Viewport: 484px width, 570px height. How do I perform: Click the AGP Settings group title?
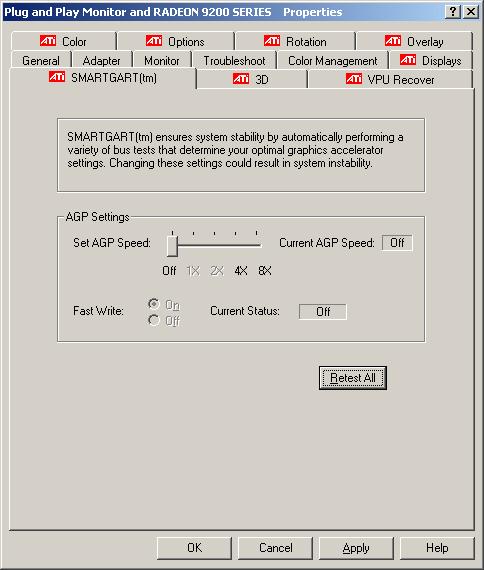pyautogui.click(x=97, y=217)
